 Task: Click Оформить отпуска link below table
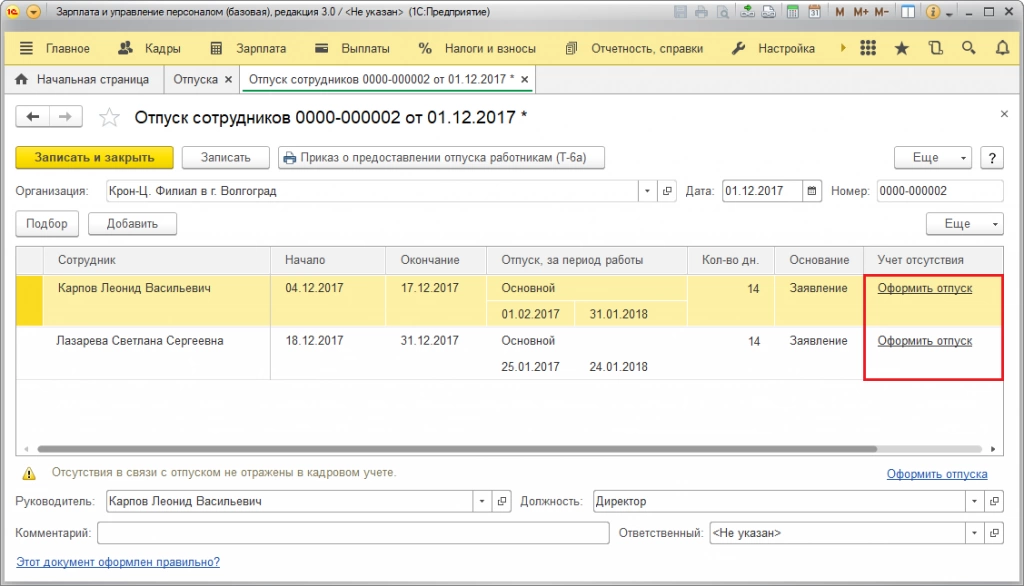coord(937,474)
